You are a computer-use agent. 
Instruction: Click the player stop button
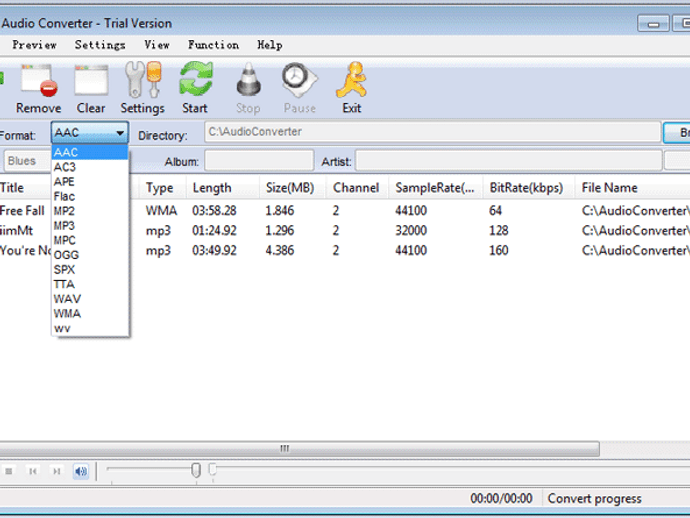pyautogui.click(x=9, y=471)
